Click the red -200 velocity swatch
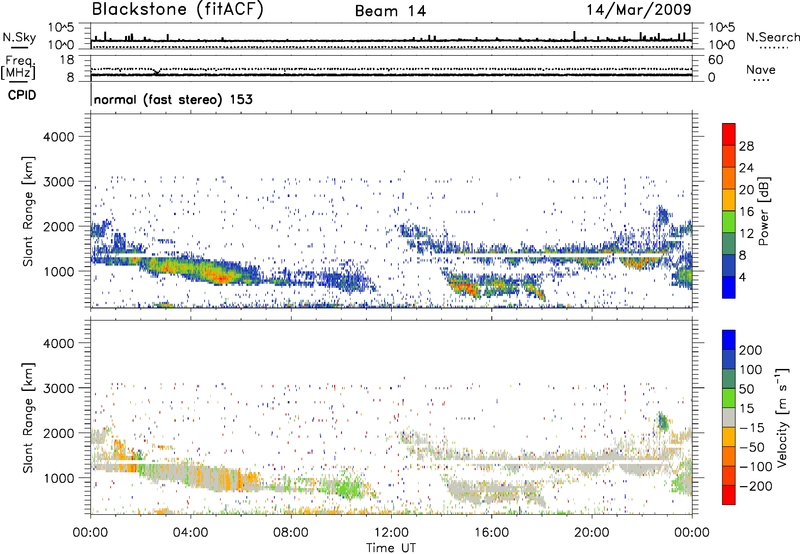 [x=729, y=495]
